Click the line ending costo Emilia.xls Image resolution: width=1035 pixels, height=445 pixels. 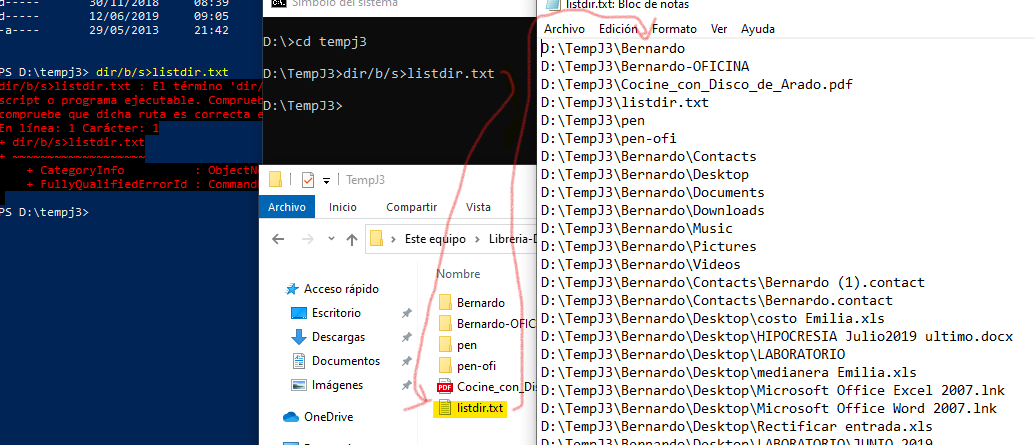[712, 318]
